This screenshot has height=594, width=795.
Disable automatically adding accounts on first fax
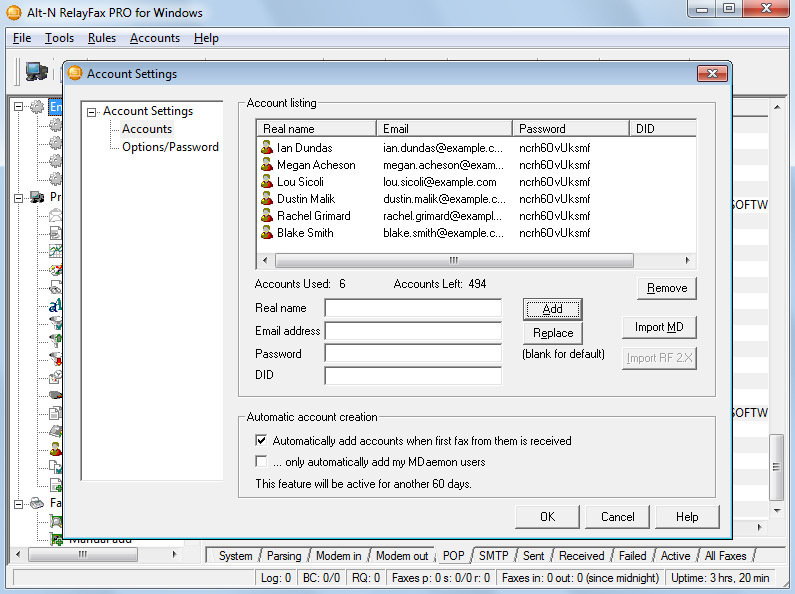coord(262,441)
